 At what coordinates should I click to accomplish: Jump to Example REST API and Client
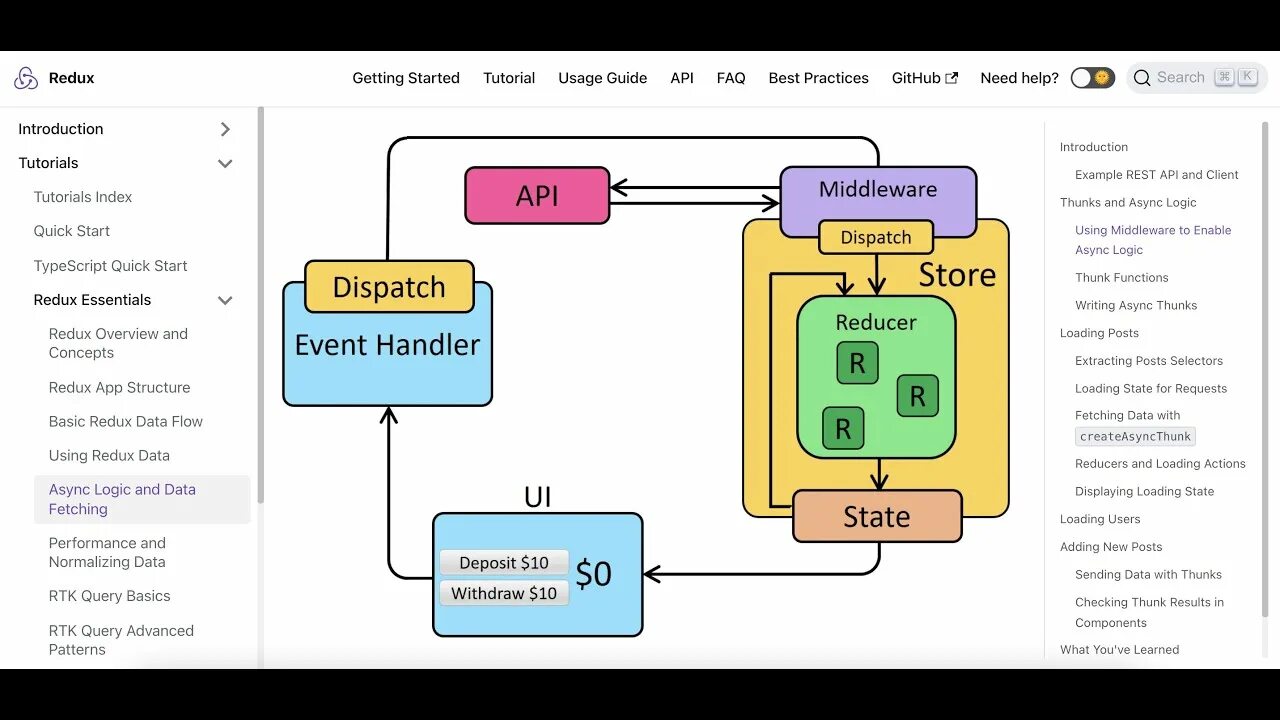(1157, 175)
